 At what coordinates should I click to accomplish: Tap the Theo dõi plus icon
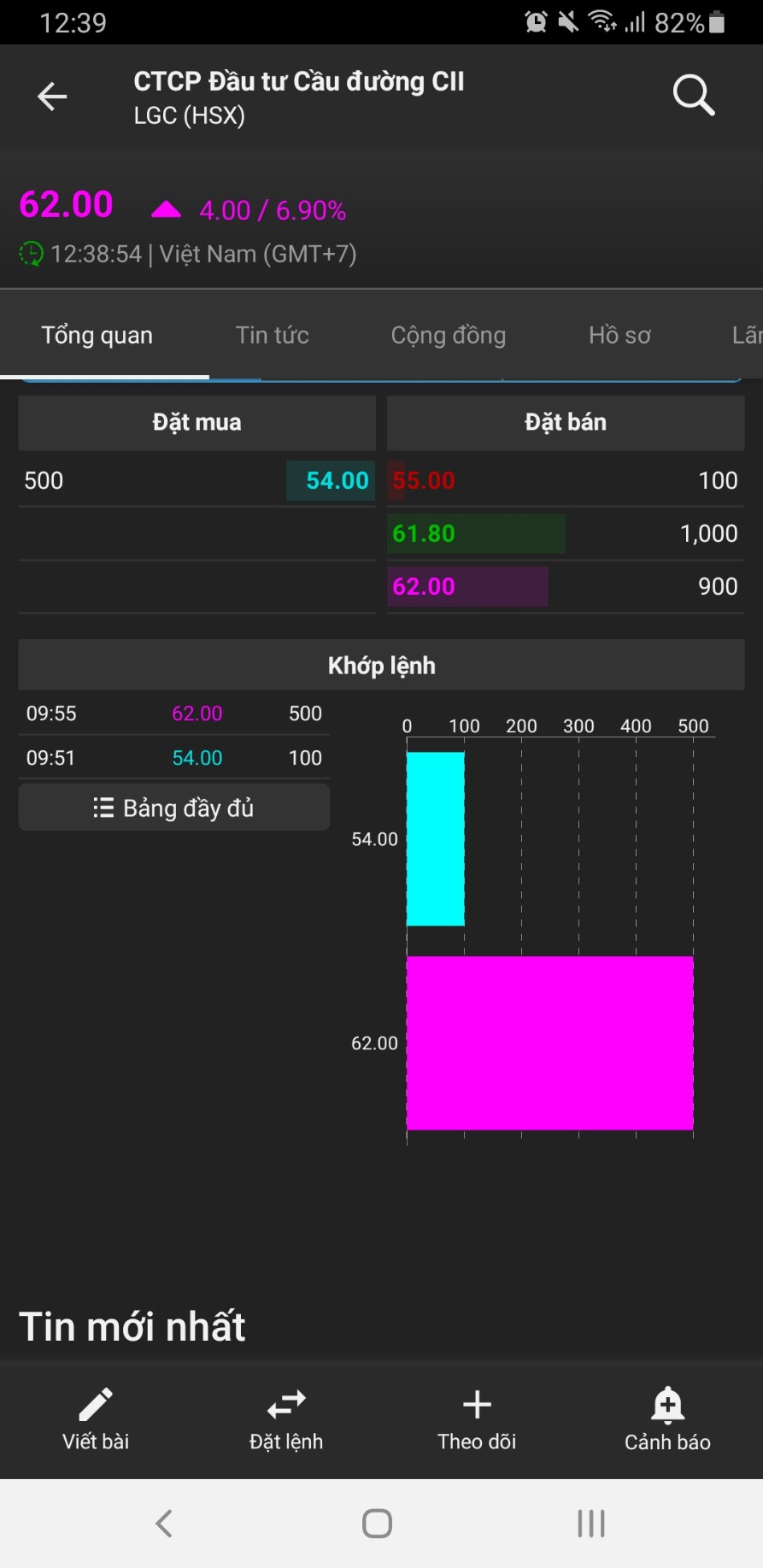click(x=477, y=1406)
